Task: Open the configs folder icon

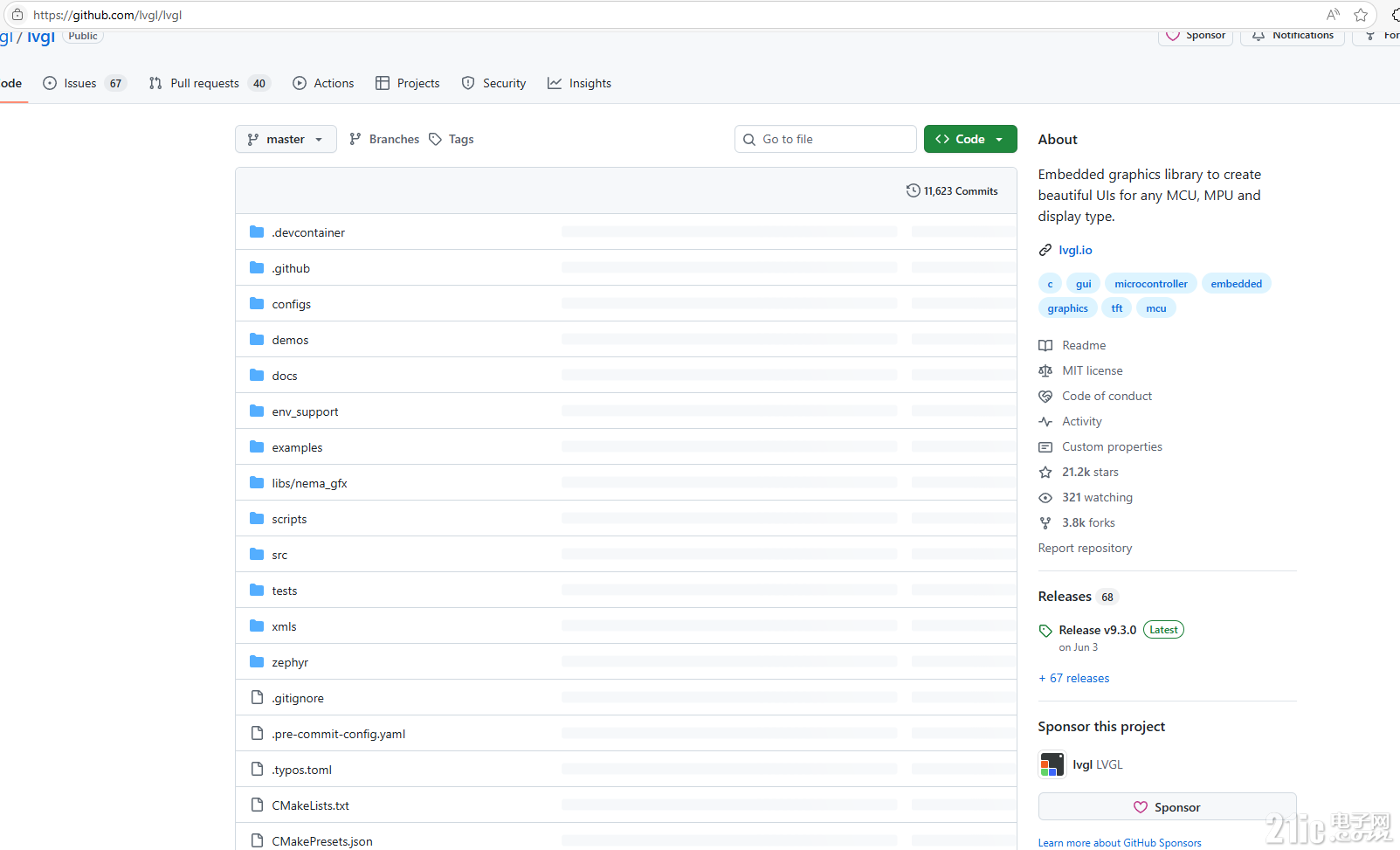Action: click(x=257, y=303)
